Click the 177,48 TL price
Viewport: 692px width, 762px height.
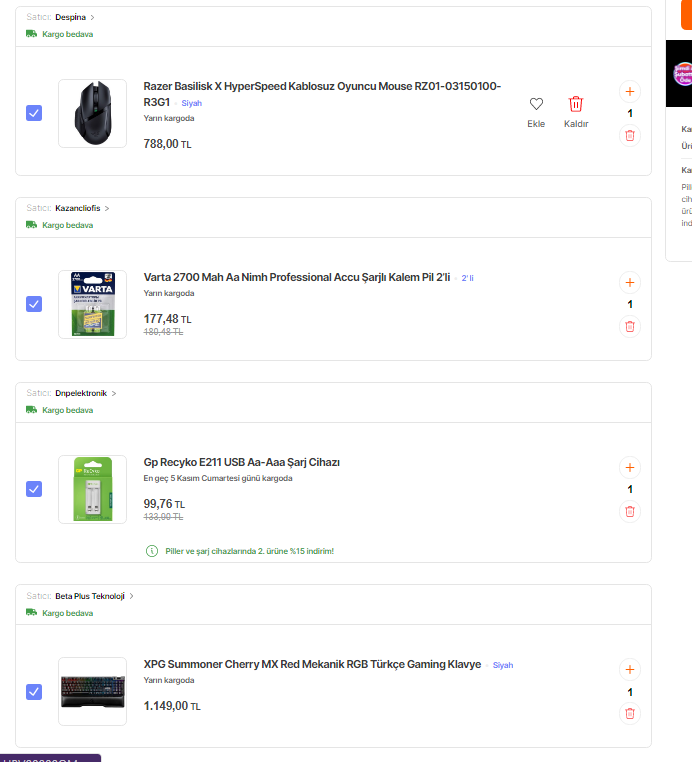[x=168, y=319]
